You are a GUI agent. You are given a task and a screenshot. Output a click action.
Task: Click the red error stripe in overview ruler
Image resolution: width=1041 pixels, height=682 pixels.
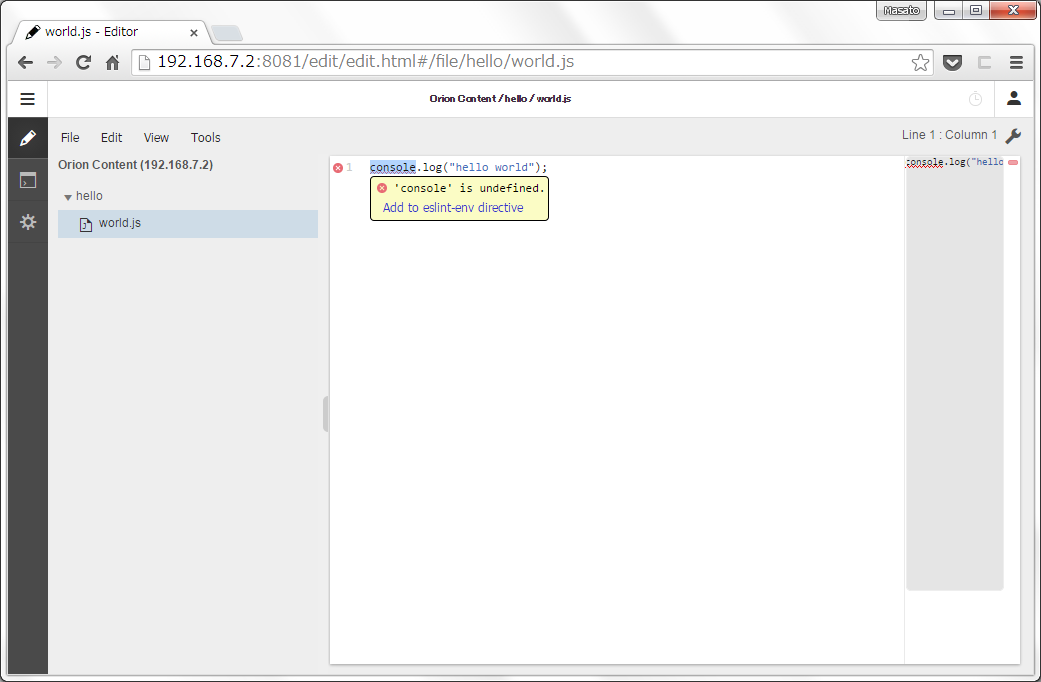(x=1011, y=161)
